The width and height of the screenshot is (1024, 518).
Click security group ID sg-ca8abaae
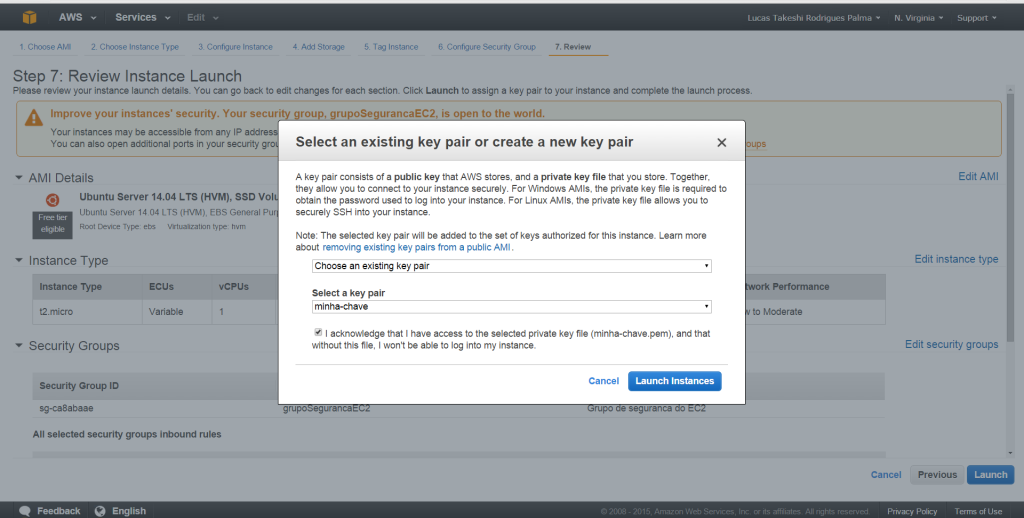(x=66, y=408)
